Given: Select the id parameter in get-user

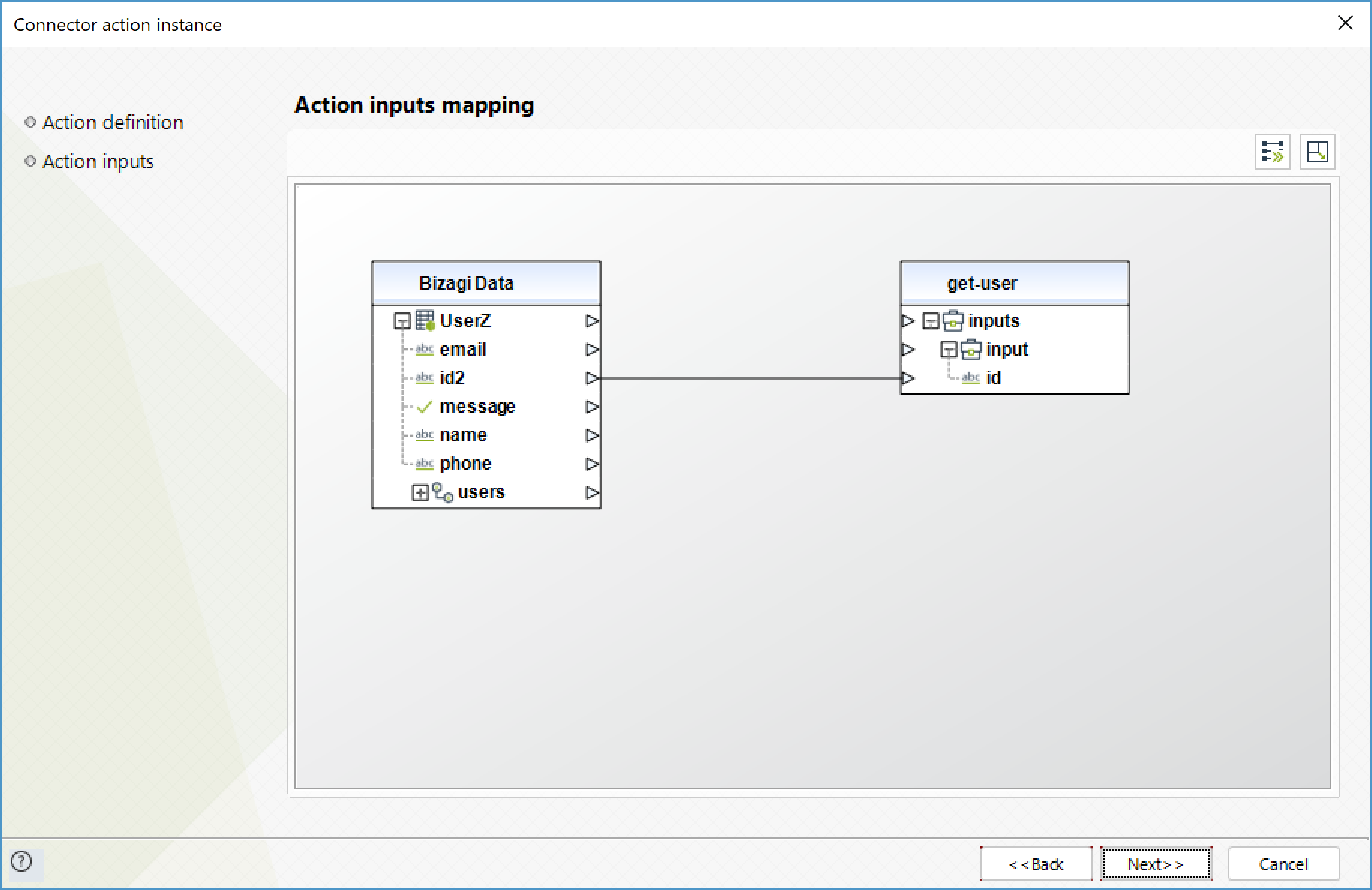Looking at the screenshot, I should [993, 378].
